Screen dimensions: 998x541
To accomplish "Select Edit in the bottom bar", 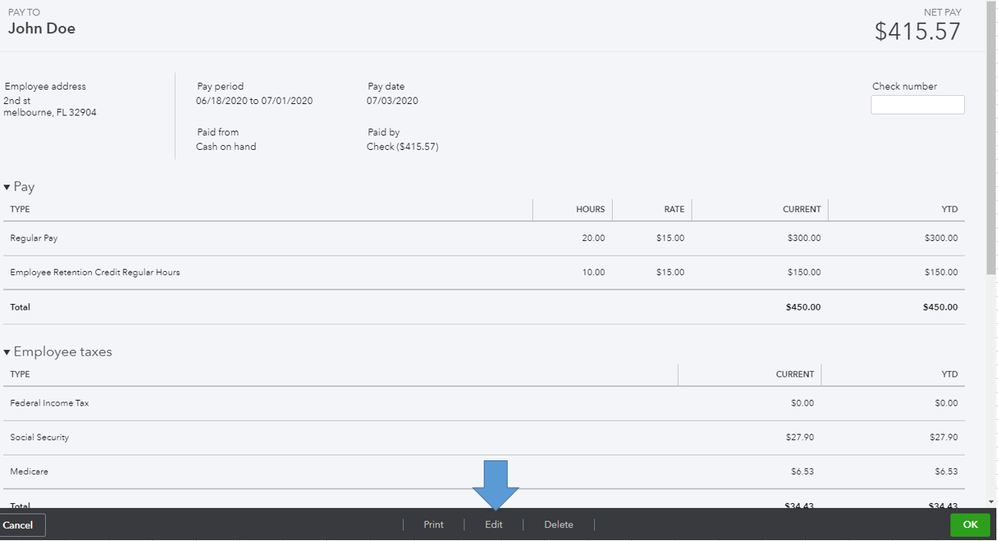I will pyautogui.click(x=493, y=524).
